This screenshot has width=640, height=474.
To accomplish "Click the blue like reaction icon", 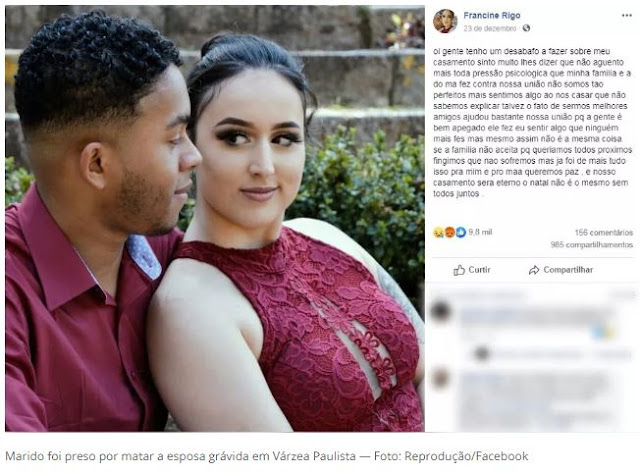I will [460, 233].
